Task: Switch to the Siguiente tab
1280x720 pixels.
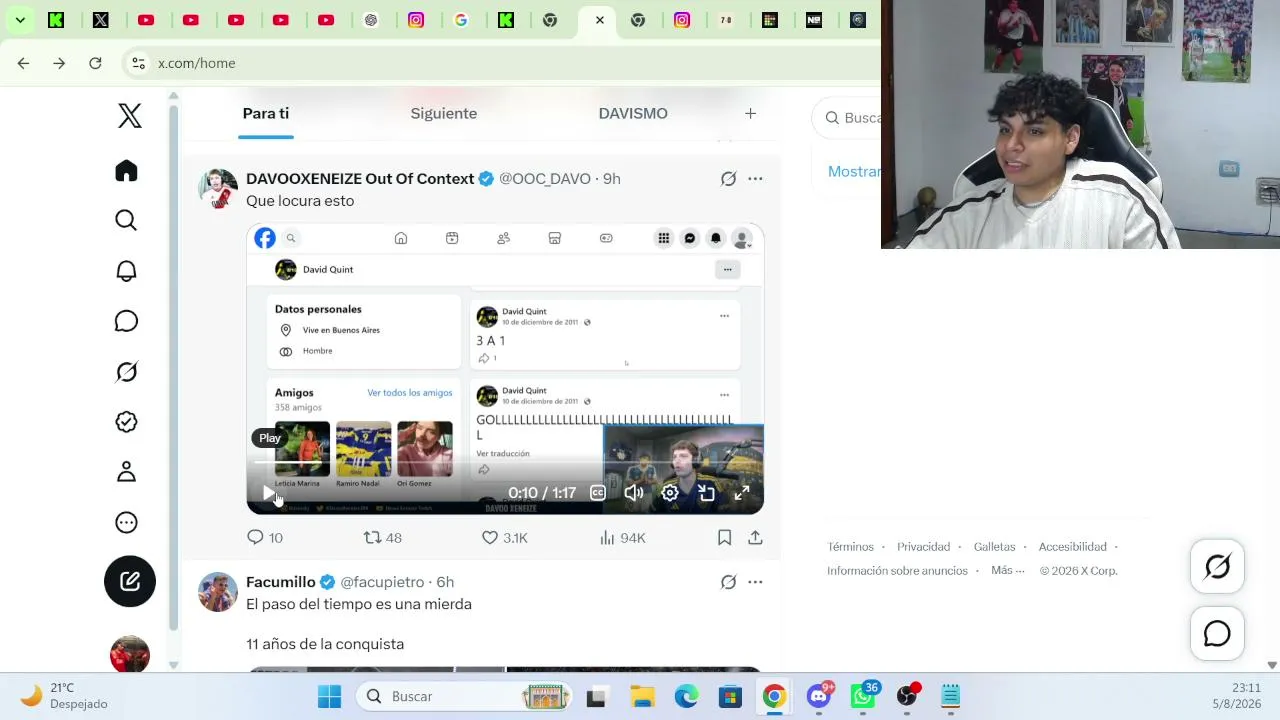Action: 444,113
